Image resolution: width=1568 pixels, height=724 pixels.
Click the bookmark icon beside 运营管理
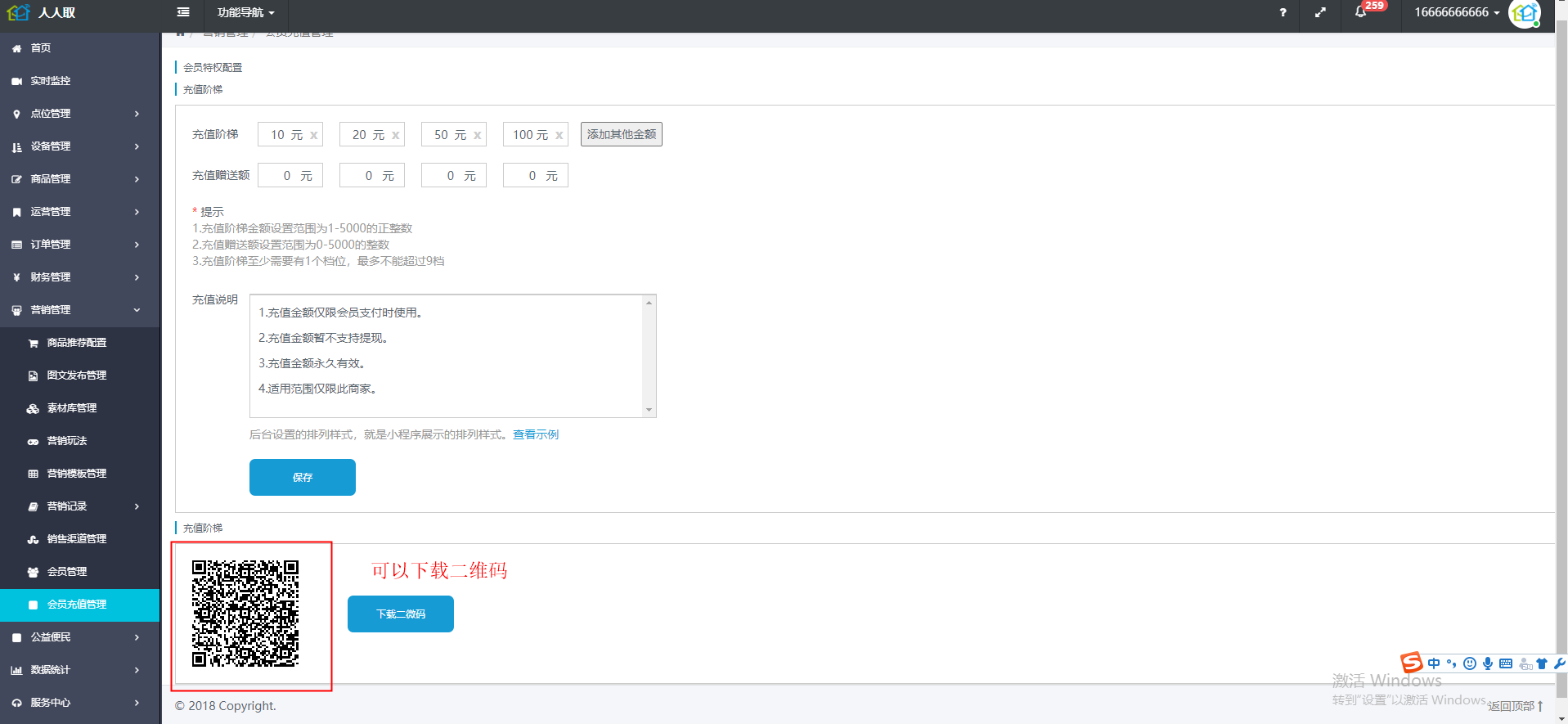click(16, 212)
